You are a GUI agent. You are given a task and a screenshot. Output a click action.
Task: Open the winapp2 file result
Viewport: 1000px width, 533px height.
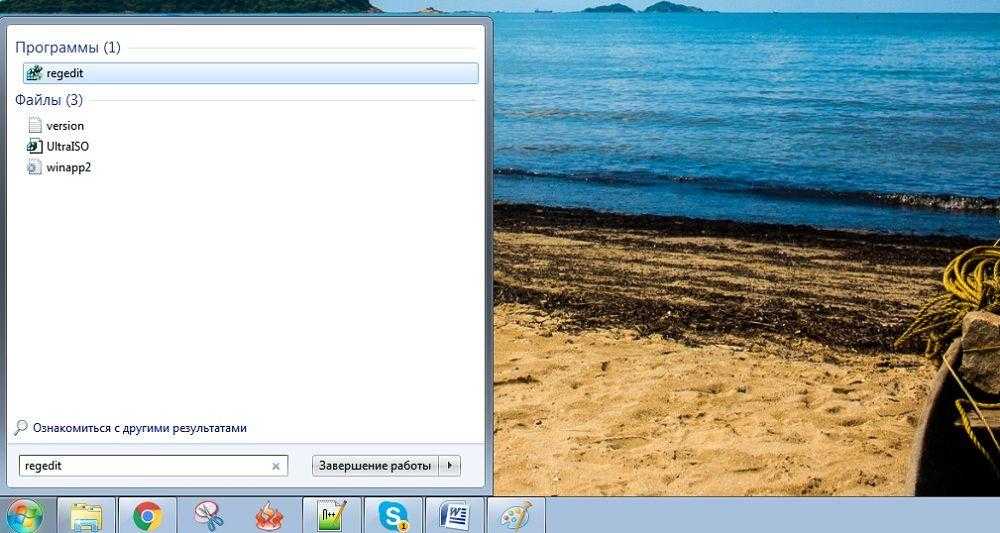click(x=68, y=167)
